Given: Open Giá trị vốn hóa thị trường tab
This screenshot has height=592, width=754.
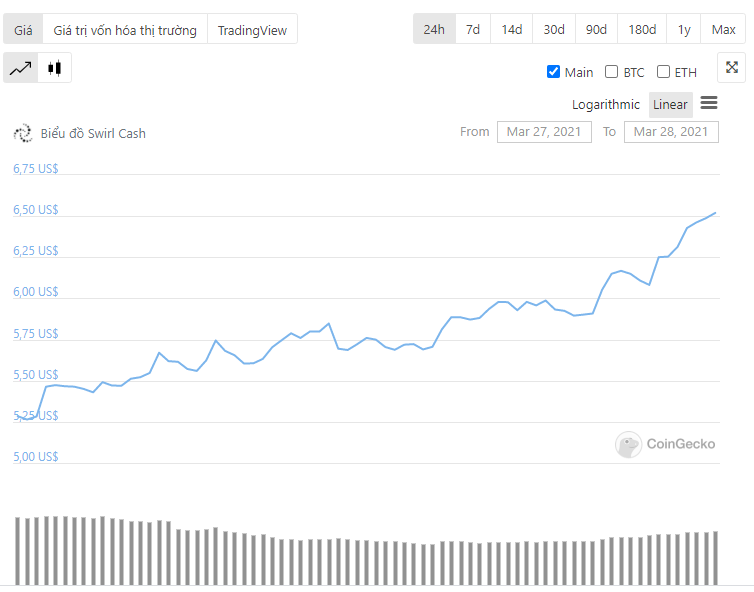Looking at the screenshot, I should [x=125, y=30].
